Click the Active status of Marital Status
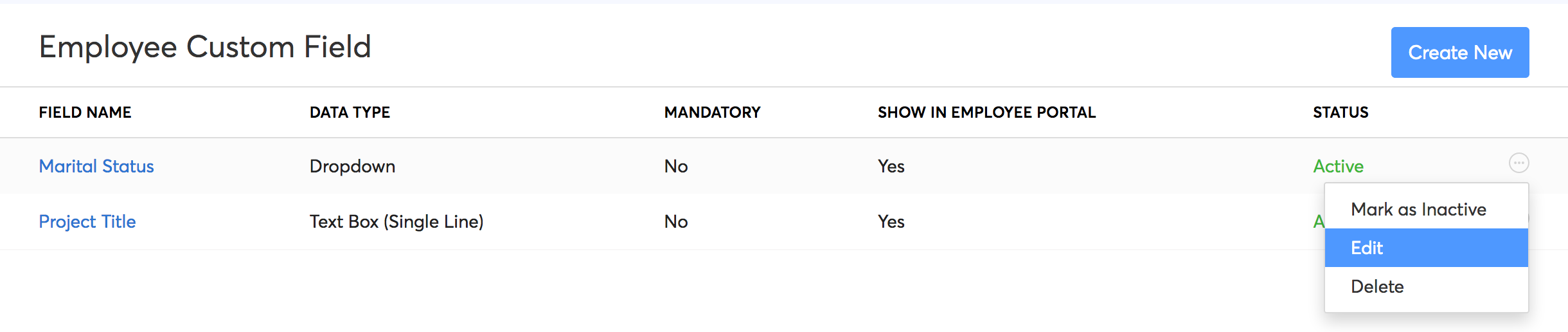Viewport: 1568px width, 332px height. (x=1338, y=167)
